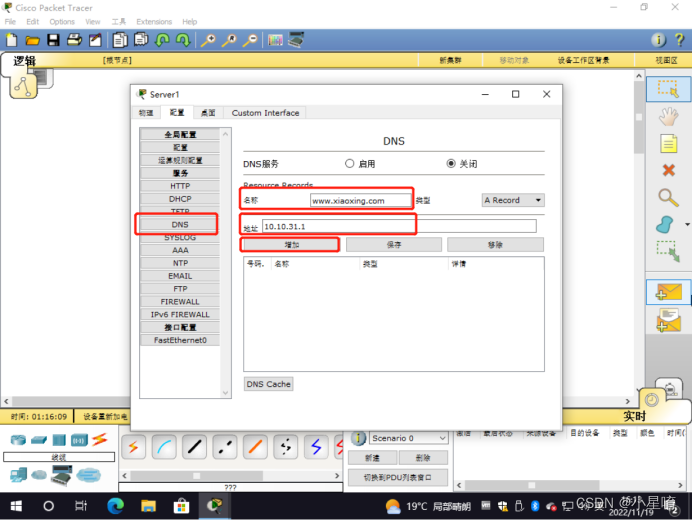Enable DNS service with 启用 radio
This screenshot has height=520, width=692.
pos(350,164)
